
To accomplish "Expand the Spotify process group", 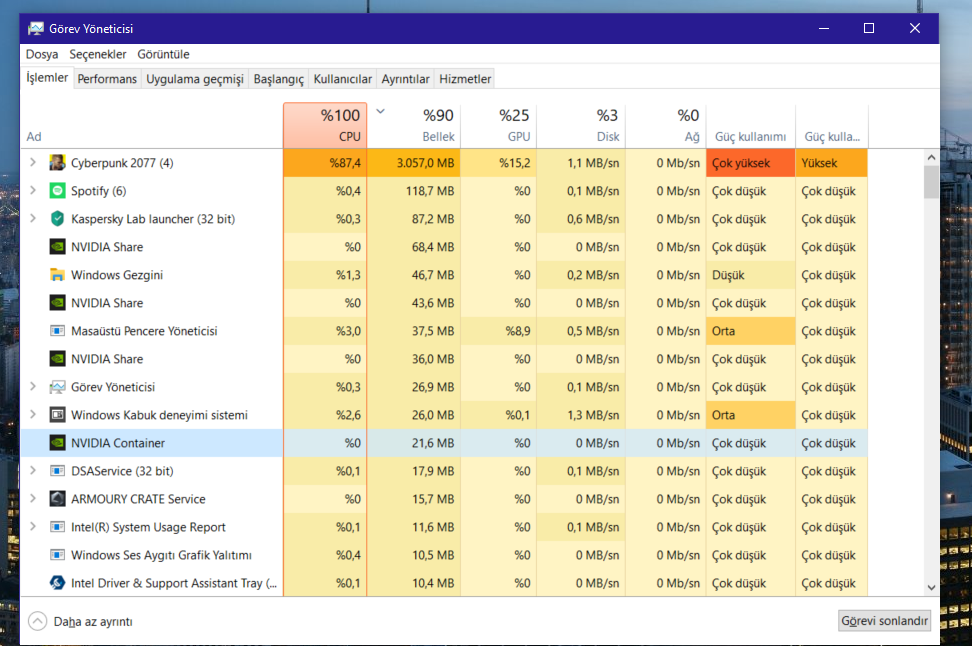I will click(33, 191).
